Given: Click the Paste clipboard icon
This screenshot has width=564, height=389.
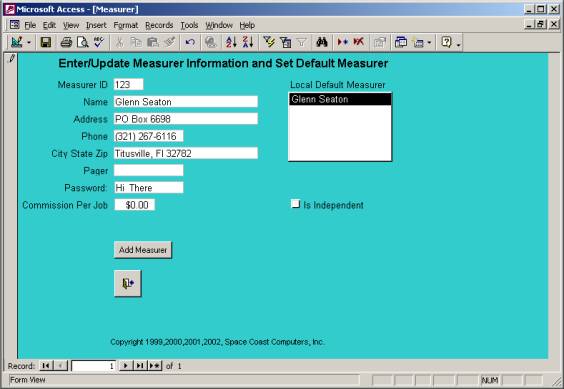Looking at the screenshot, I should pos(153,42).
